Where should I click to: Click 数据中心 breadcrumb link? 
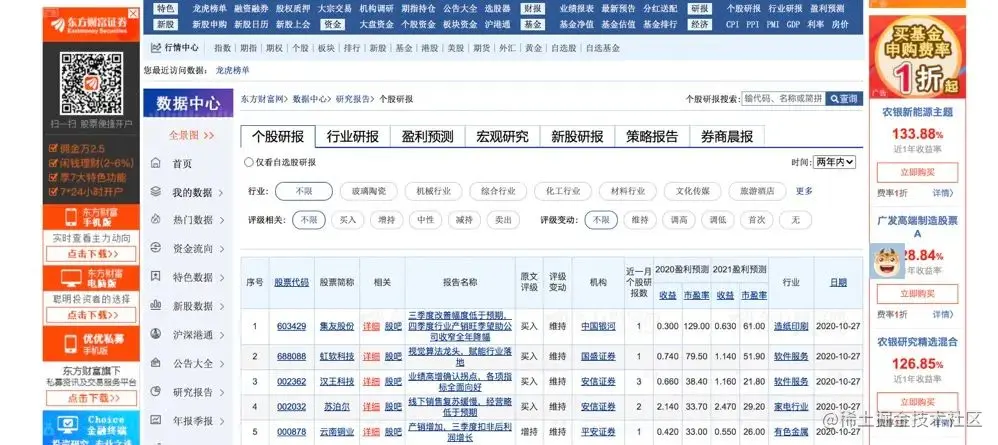(310, 99)
